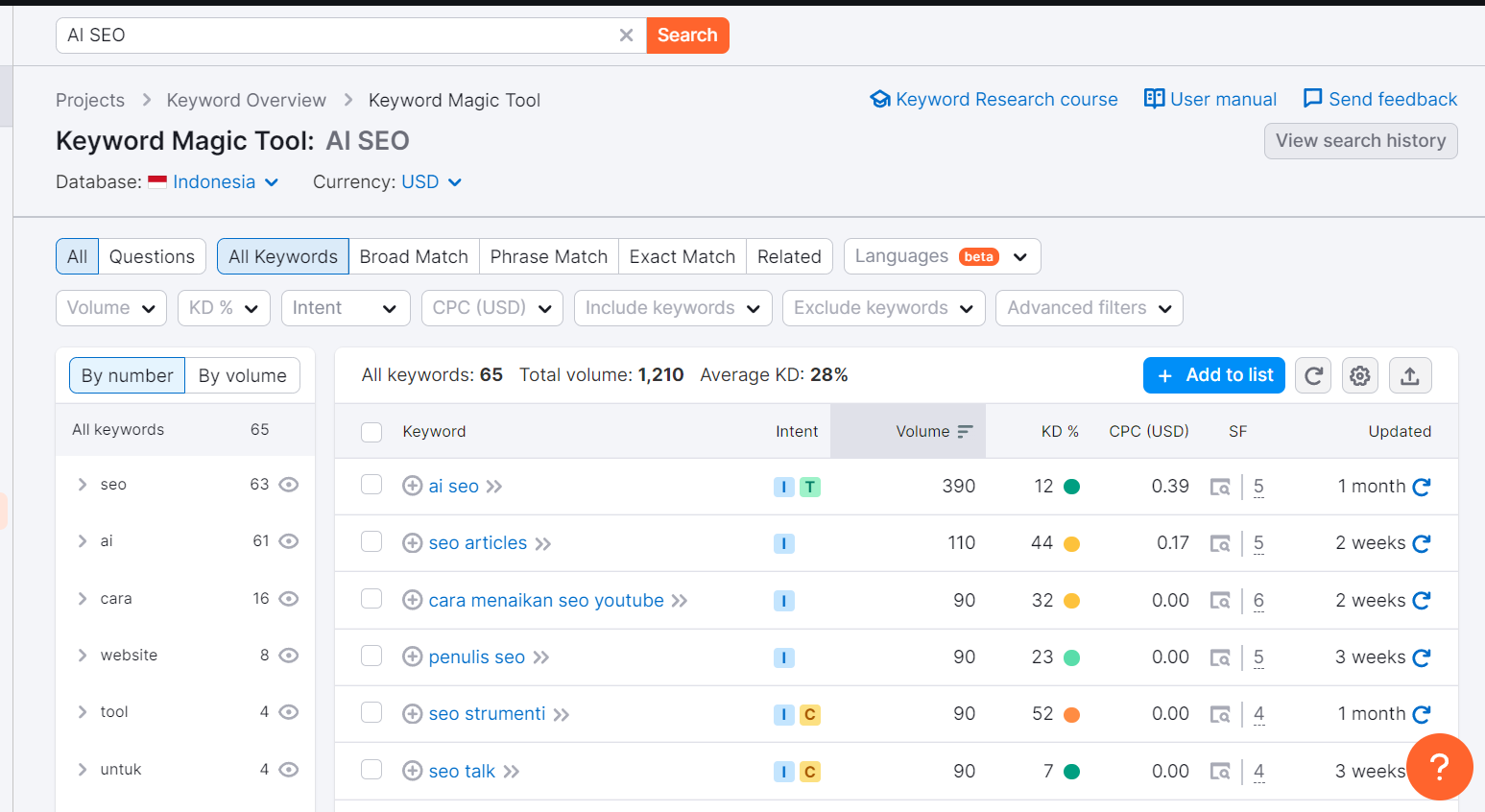Click the Add to list button
Viewport: 1485px width, 812px height.
(1215, 375)
